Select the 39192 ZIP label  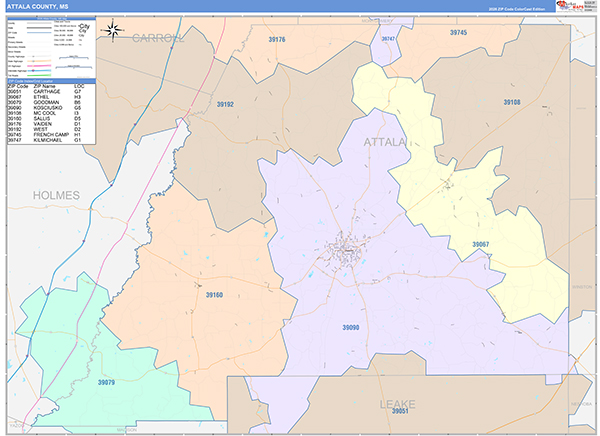225,104
